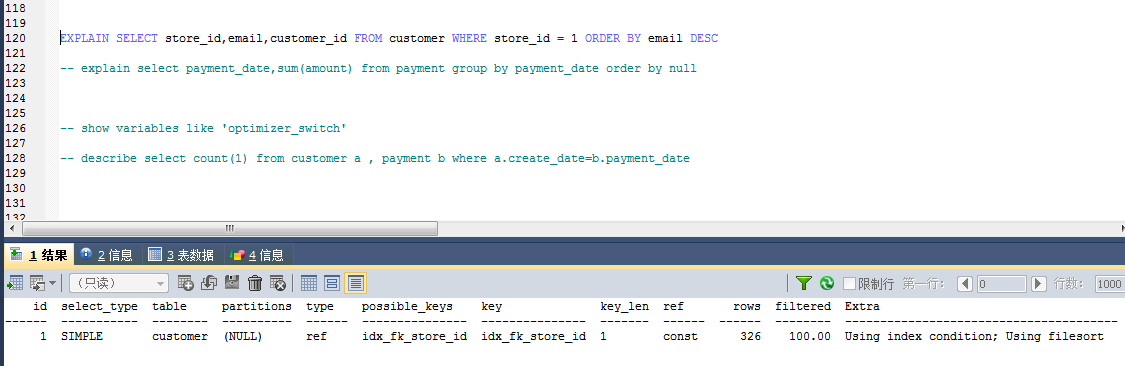Click the save changes floppy icon
The width and height of the screenshot is (1125, 366).
click(232, 283)
